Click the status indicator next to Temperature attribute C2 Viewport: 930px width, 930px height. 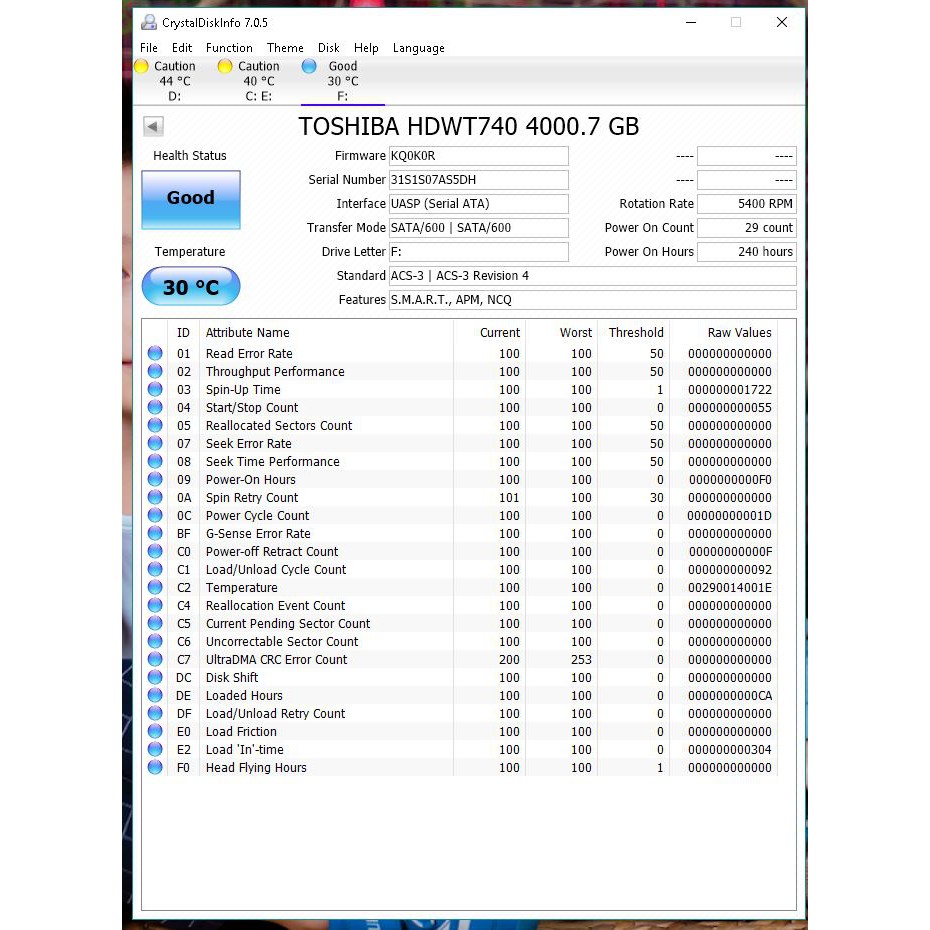click(155, 588)
